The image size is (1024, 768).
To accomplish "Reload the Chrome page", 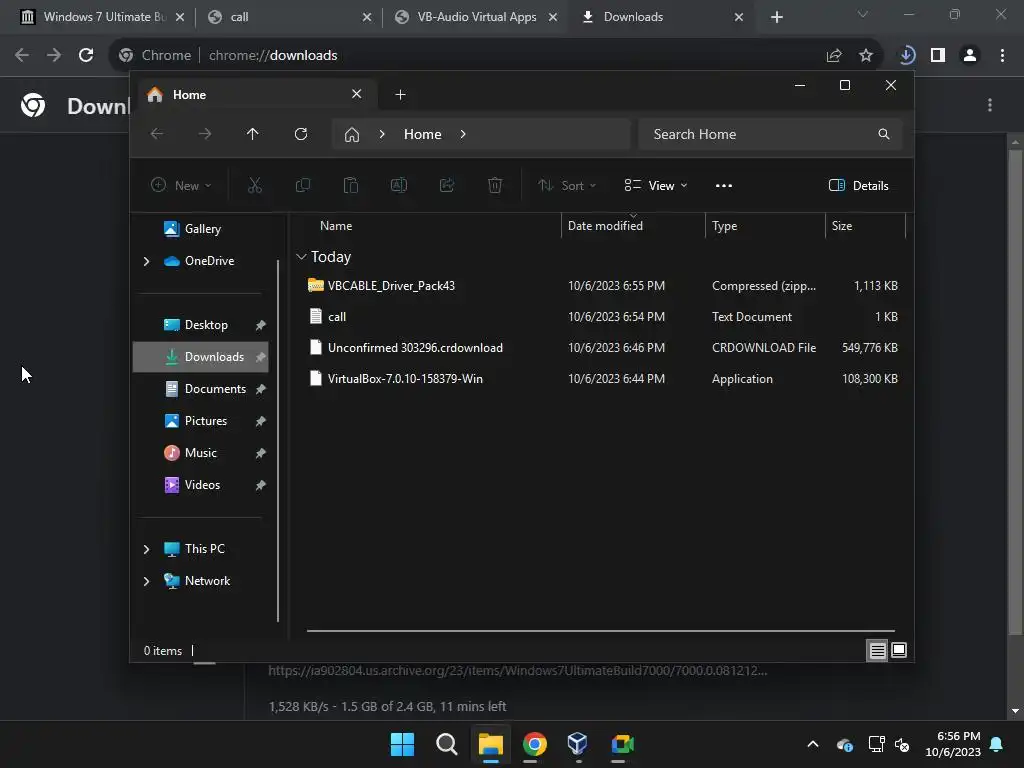I will pos(86,56).
